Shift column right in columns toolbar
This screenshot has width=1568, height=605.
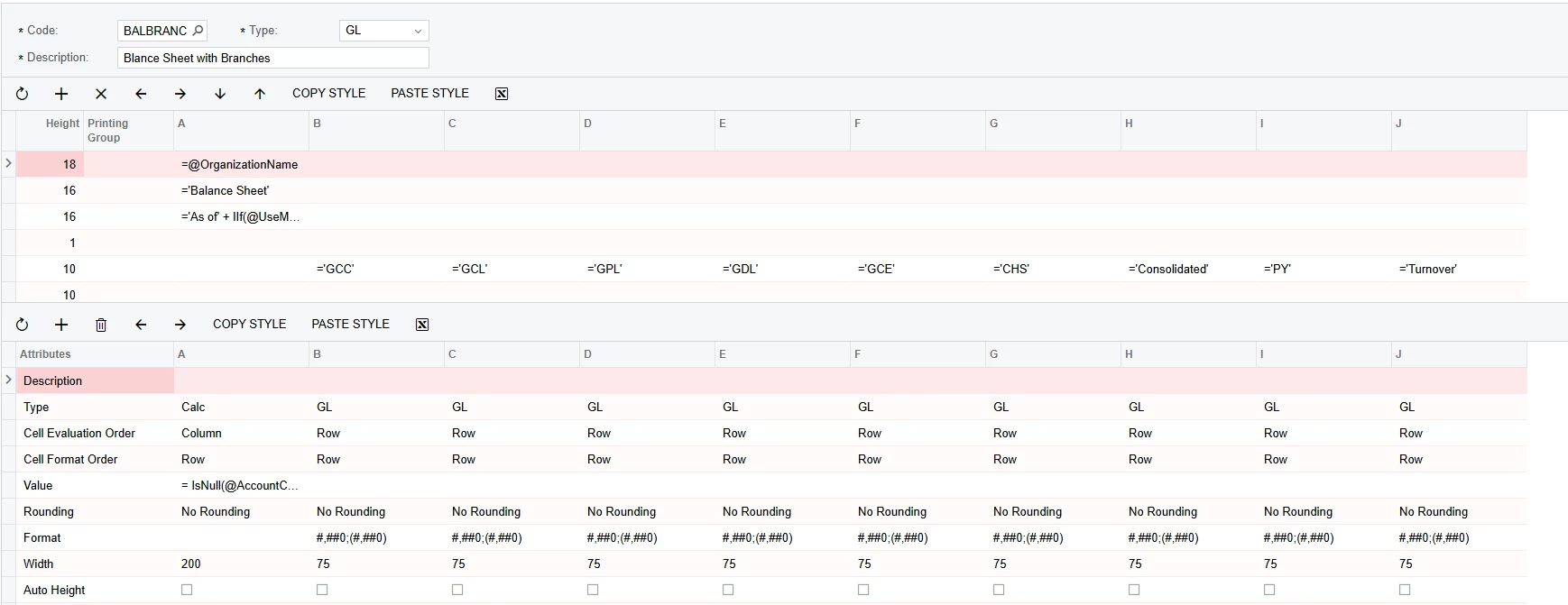point(180,325)
